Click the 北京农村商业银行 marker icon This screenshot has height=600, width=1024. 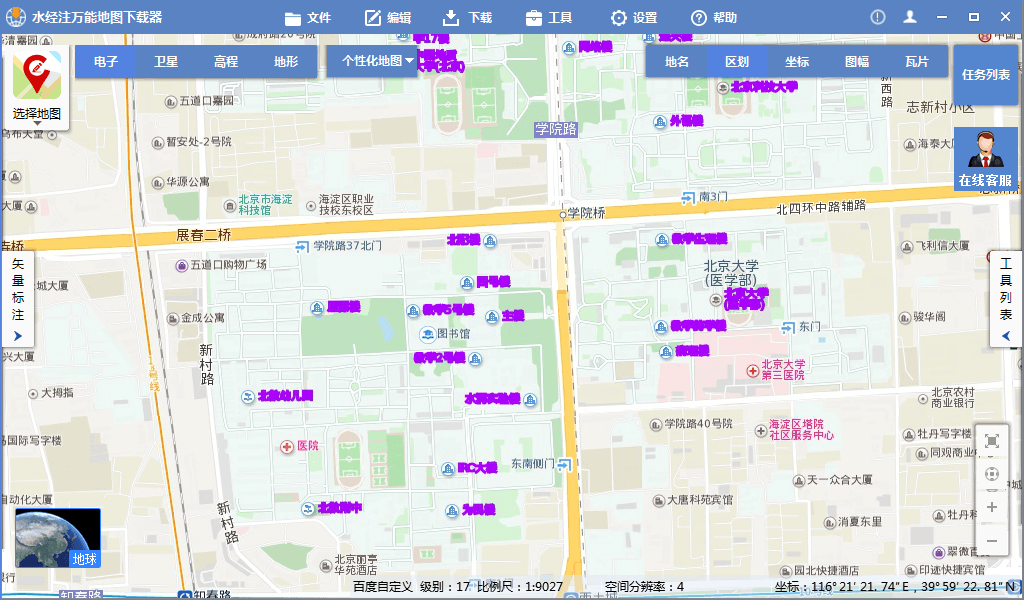(x=923, y=399)
